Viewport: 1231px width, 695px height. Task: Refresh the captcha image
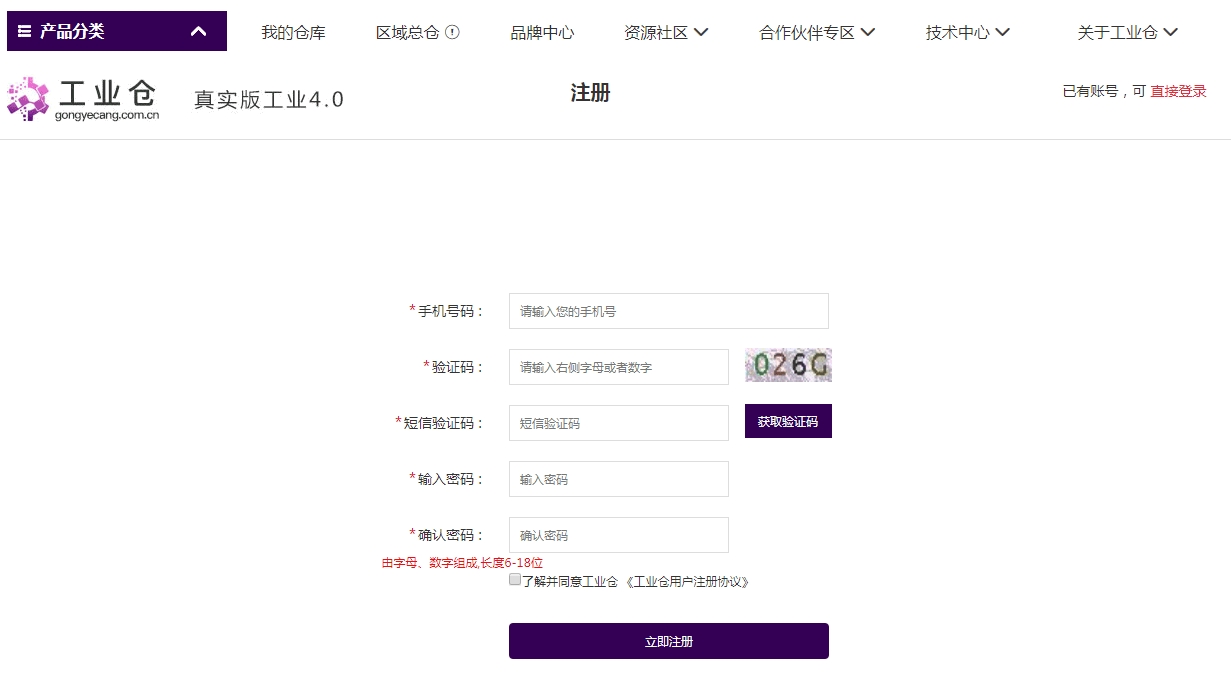point(788,365)
